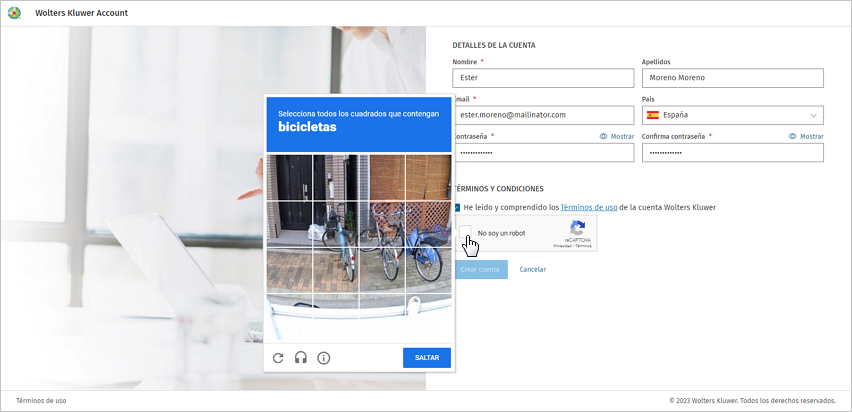The width and height of the screenshot is (852, 412).
Task: Open the Términos de uso link in terms sentence
Action: click(x=588, y=207)
